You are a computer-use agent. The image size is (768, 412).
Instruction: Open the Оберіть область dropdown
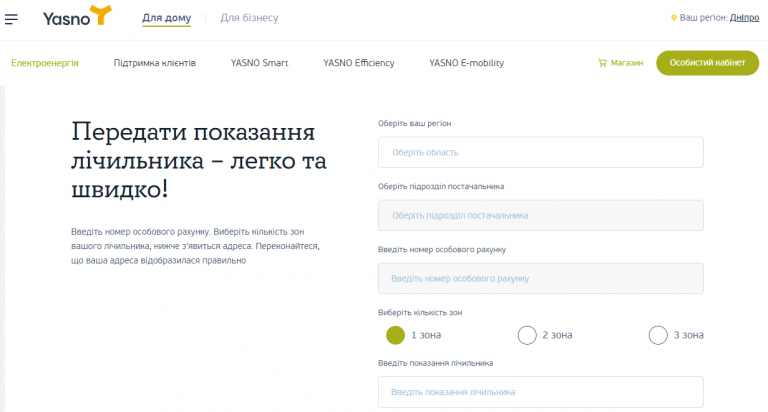(x=541, y=152)
